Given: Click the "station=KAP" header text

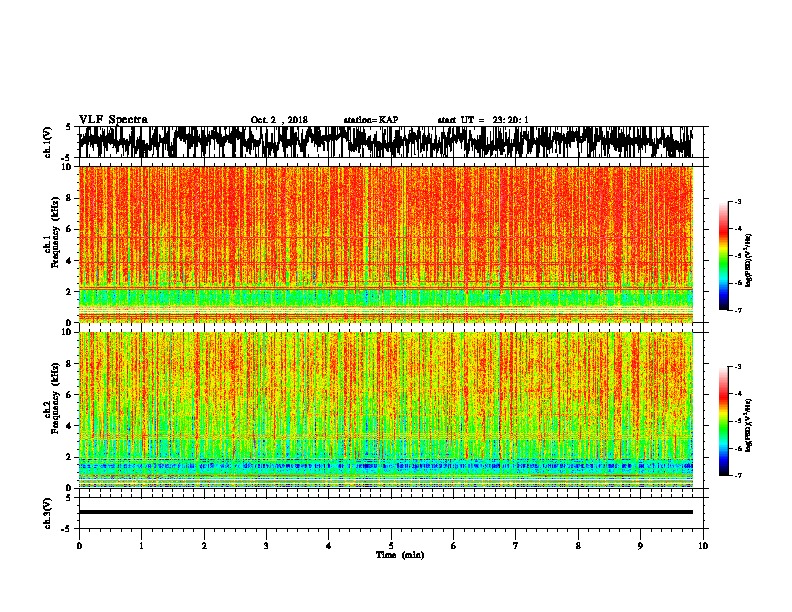Looking at the screenshot, I should (371, 120).
